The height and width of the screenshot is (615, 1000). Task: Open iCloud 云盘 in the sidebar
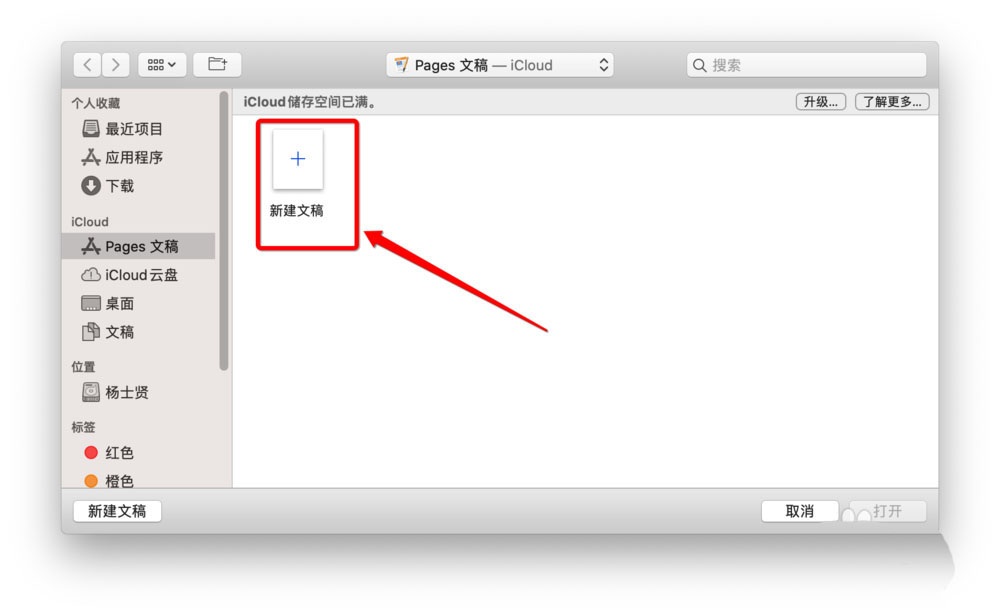click(139, 275)
